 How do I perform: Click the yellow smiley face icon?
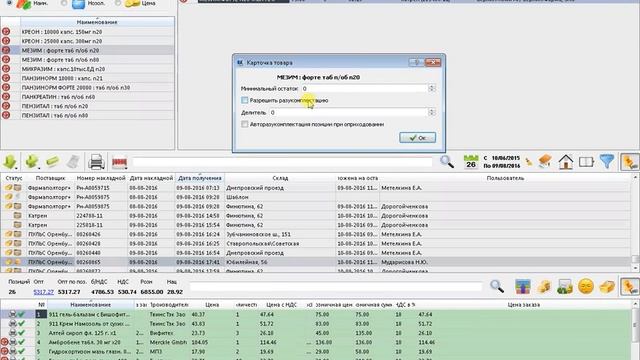click(x=586, y=286)
